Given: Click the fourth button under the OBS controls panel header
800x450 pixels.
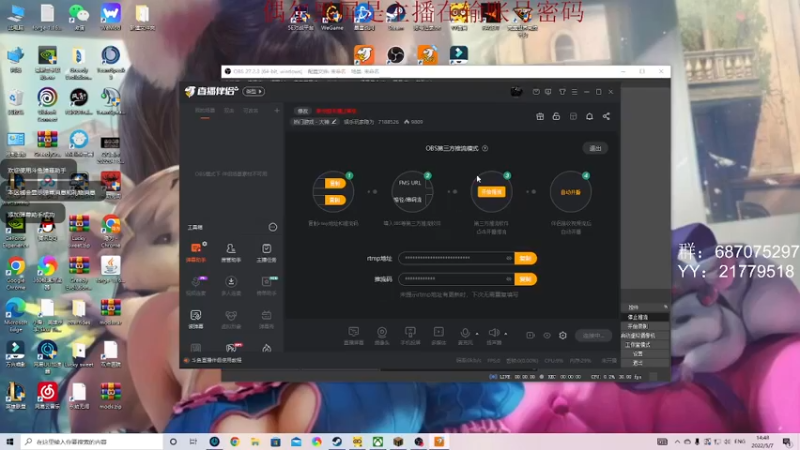Looking at the screenshot, I should pos(638,345).
